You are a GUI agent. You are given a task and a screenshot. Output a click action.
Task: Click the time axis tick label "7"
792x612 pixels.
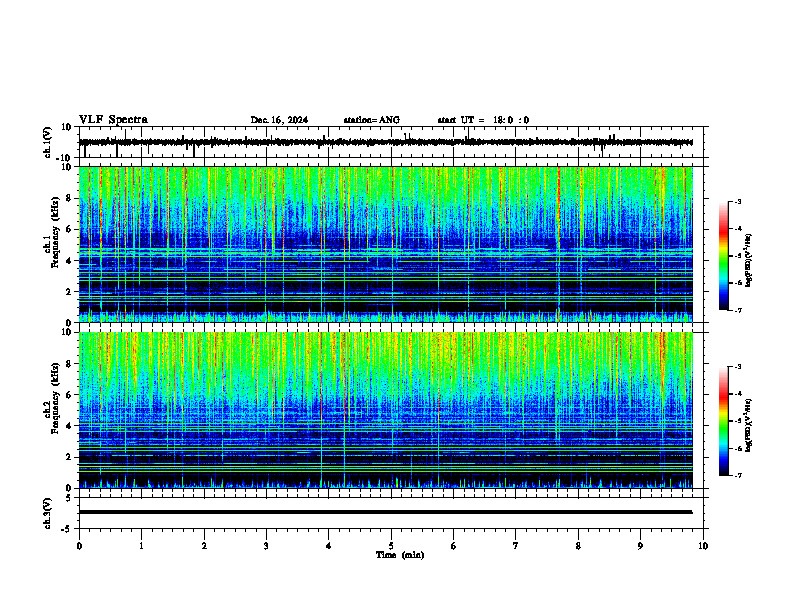[516, 546]
